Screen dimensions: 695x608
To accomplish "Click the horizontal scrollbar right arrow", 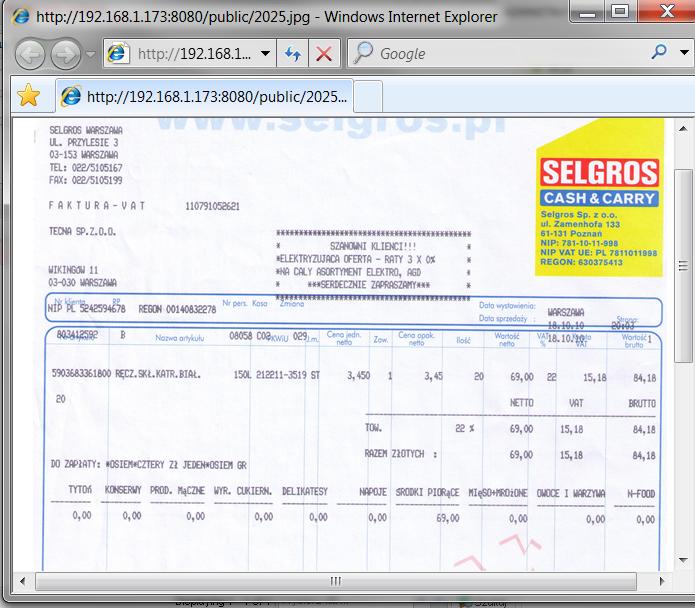I will click(x=662, y=581).
